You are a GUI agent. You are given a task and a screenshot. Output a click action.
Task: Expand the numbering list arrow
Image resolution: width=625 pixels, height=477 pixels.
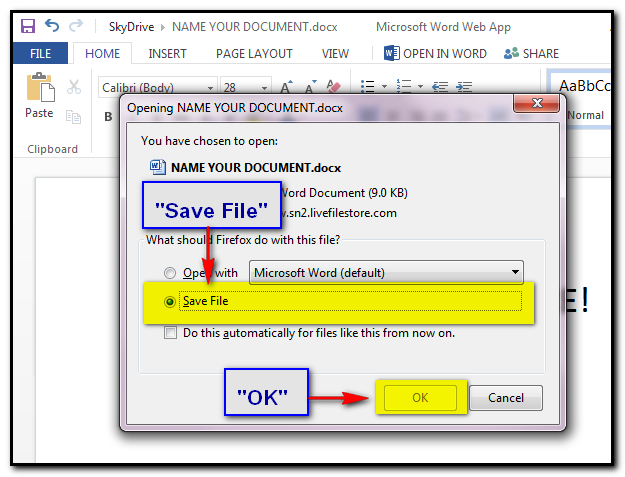421,86
